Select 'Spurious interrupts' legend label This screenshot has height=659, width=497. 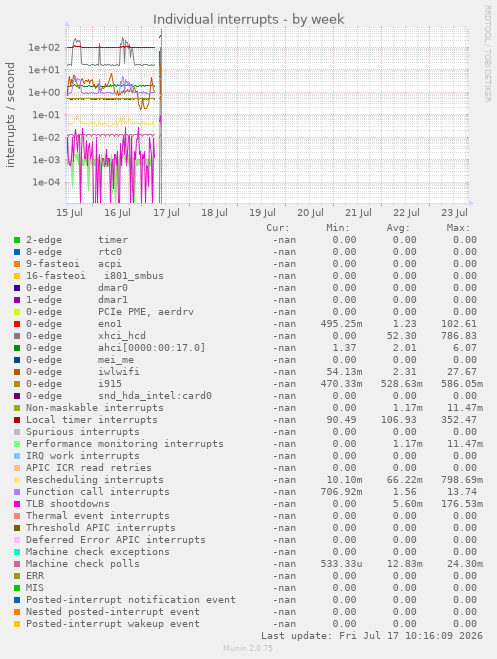[x=83, y=432]
